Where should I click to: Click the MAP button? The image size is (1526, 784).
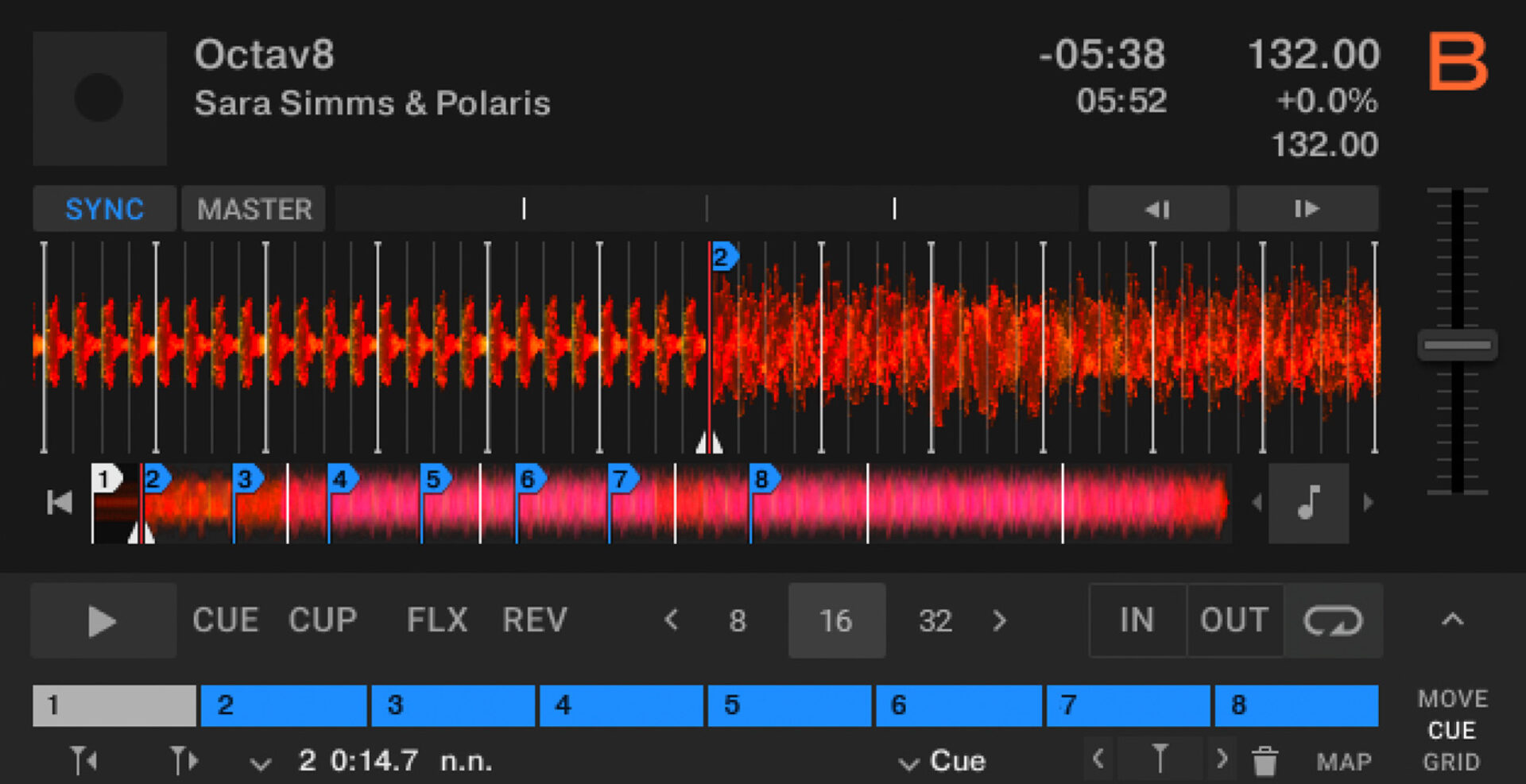click(1345, 760)
